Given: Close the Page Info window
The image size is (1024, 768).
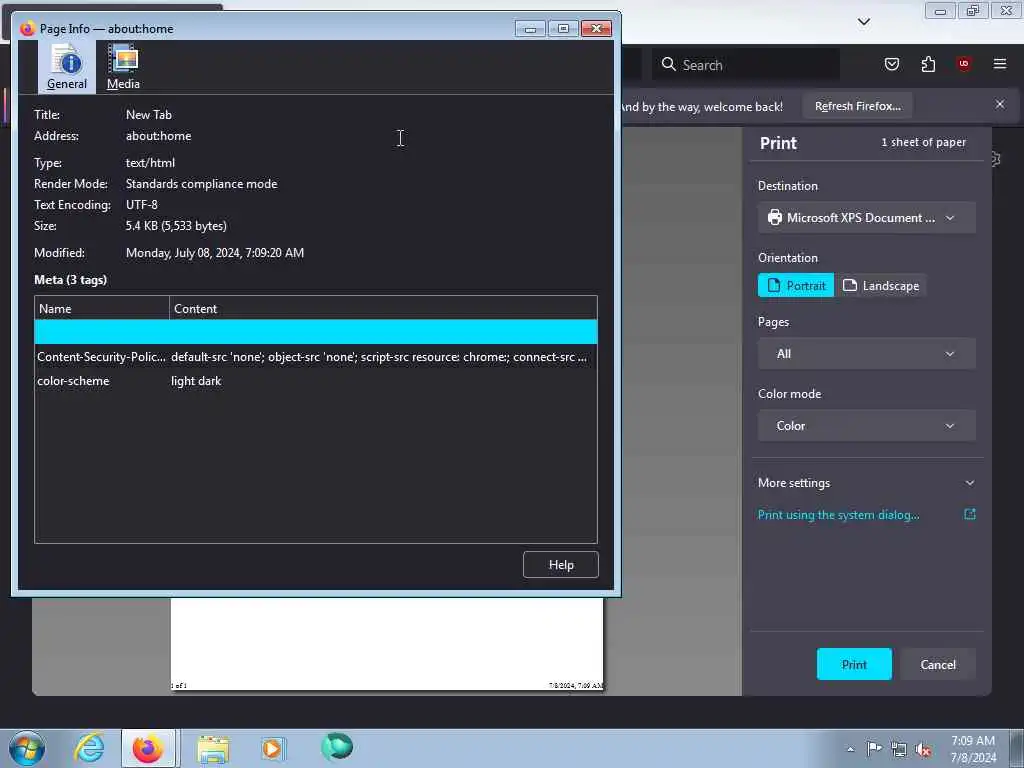Looking at the screenshot, I should (x=596, y=28).
